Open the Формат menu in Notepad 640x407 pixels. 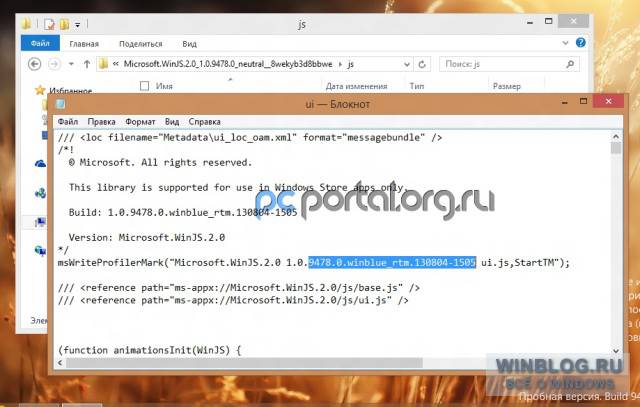tap(140, 122)
